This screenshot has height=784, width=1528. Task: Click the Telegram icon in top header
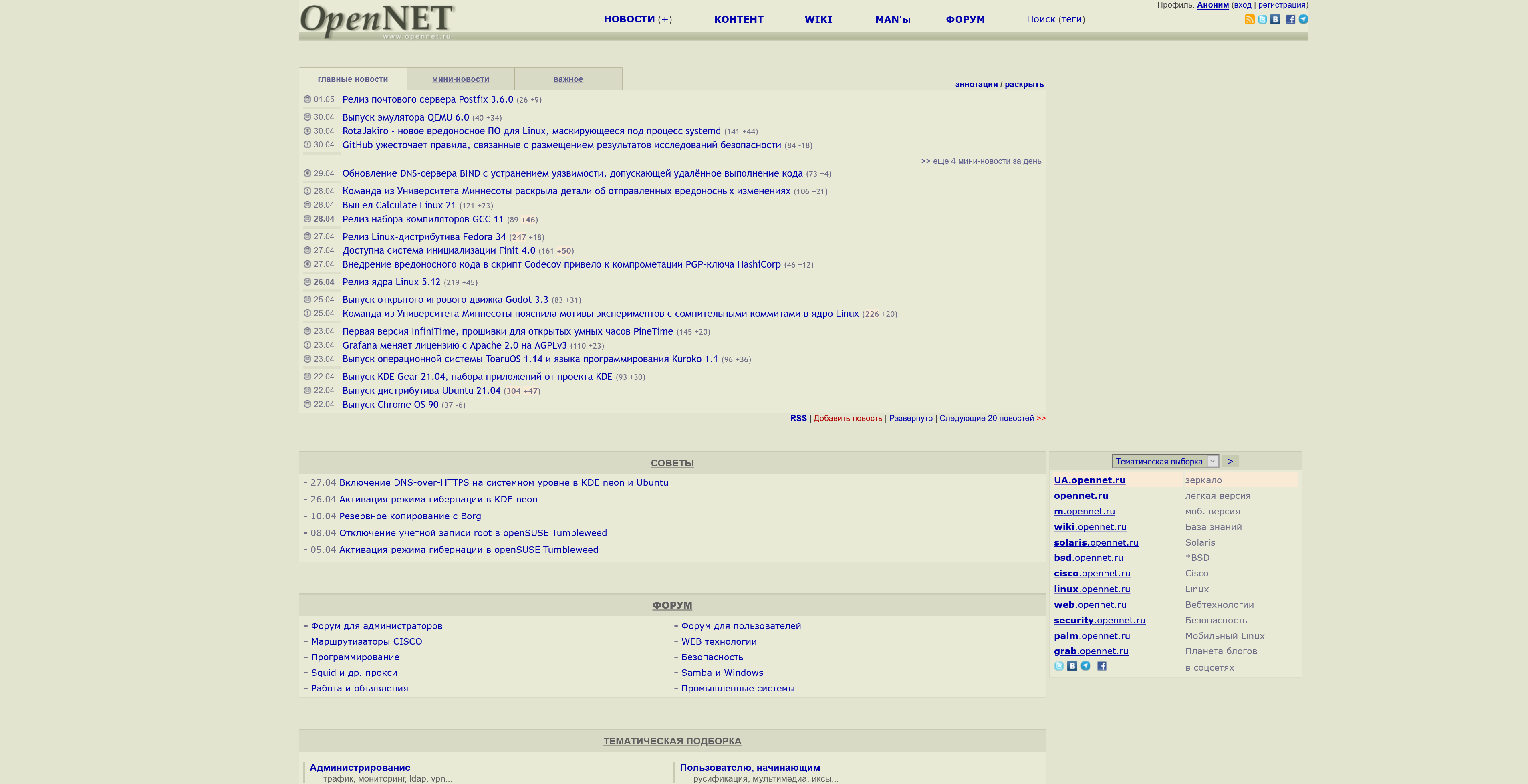[1303, 20]
